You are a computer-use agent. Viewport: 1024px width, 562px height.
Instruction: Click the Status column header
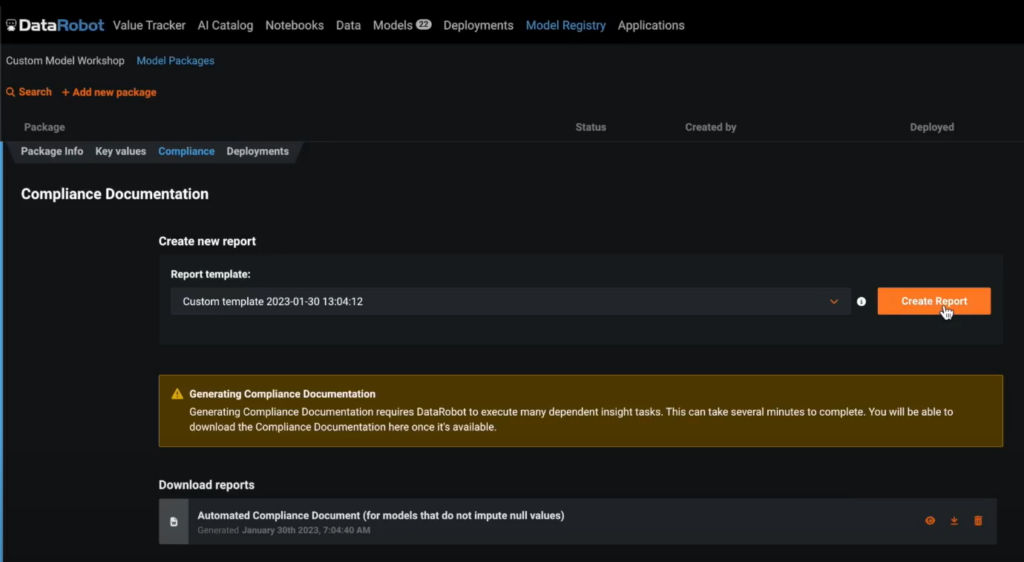point(590,127)
